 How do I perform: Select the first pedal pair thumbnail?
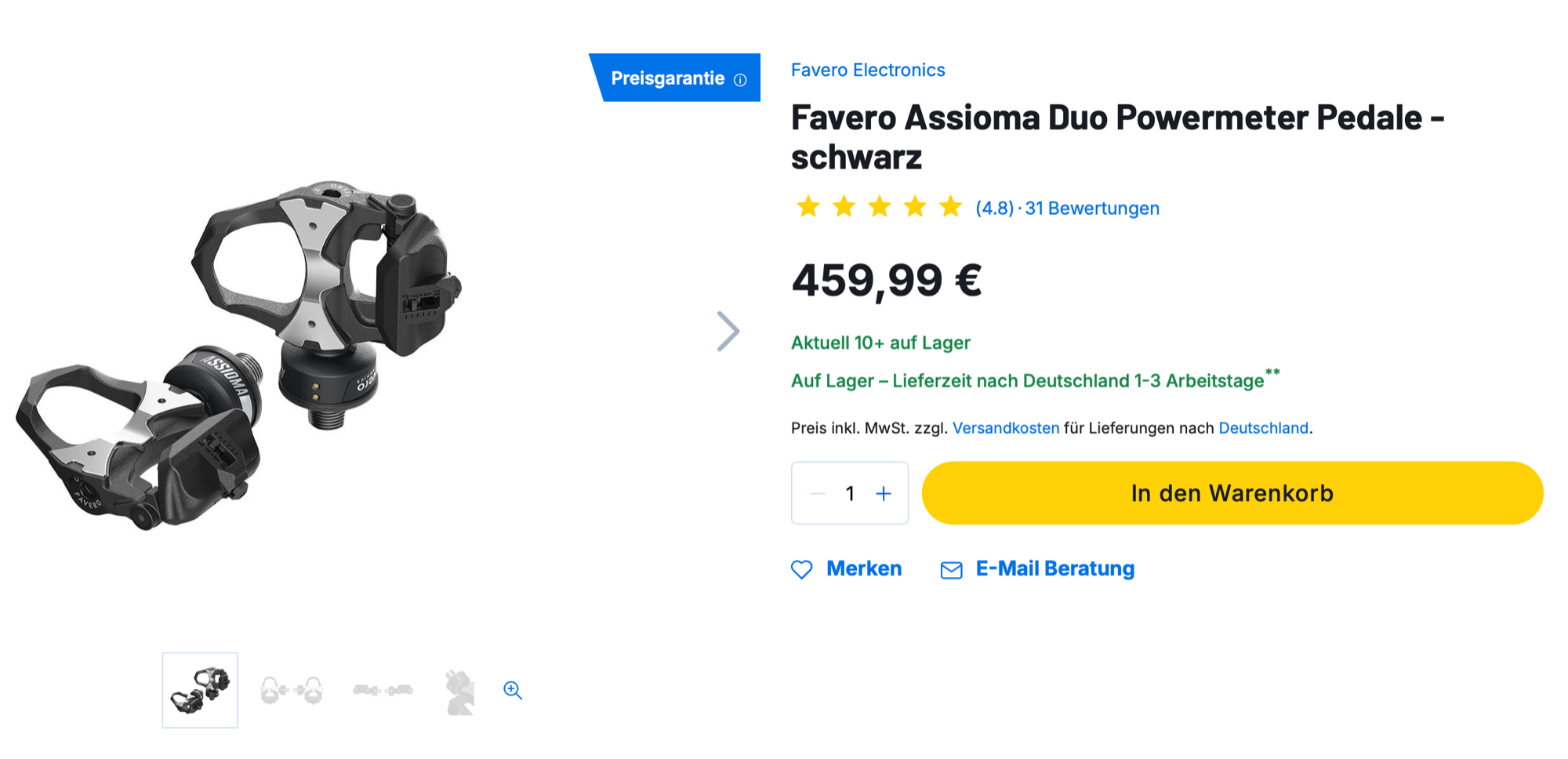click(200, 690)
